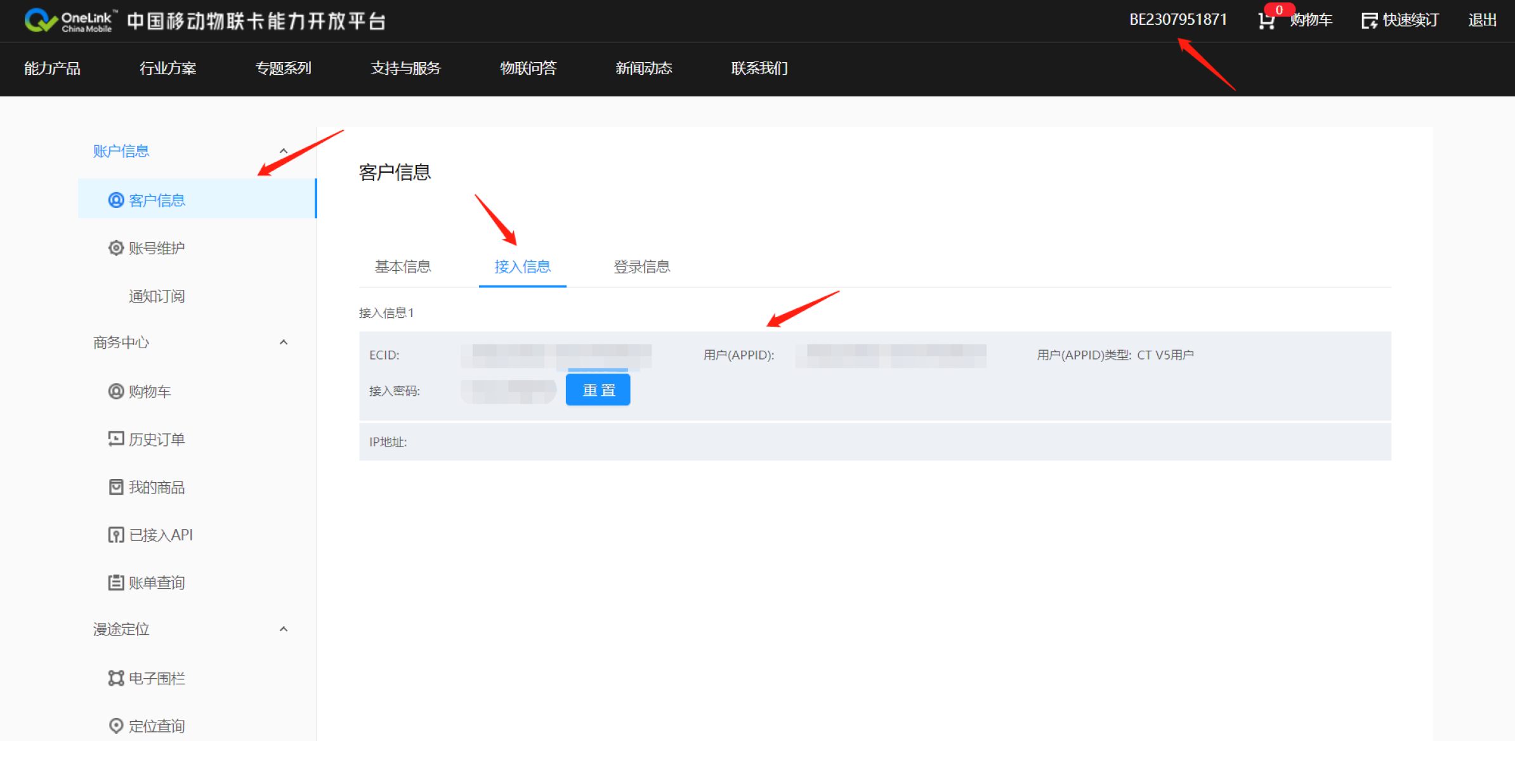Click 退出 to log out
The height and width of the screenshot is (784, 1515).
1482,20
